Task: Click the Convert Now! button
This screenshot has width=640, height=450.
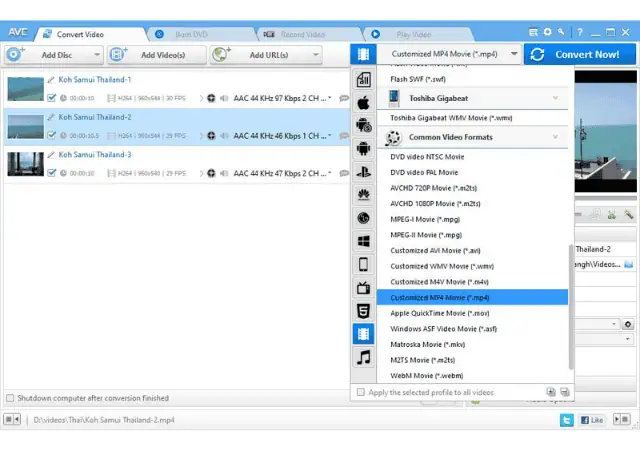Action: click(580, 54)
